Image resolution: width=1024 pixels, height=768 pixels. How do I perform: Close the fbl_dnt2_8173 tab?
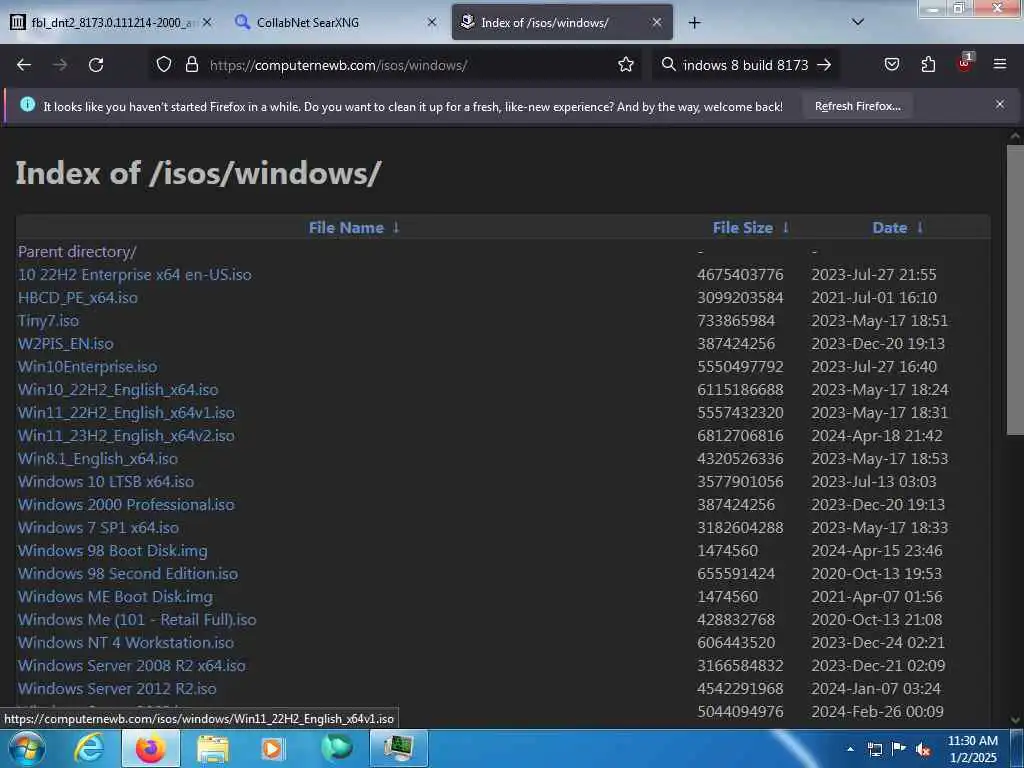pyautogui.click(x=207, y=22)
